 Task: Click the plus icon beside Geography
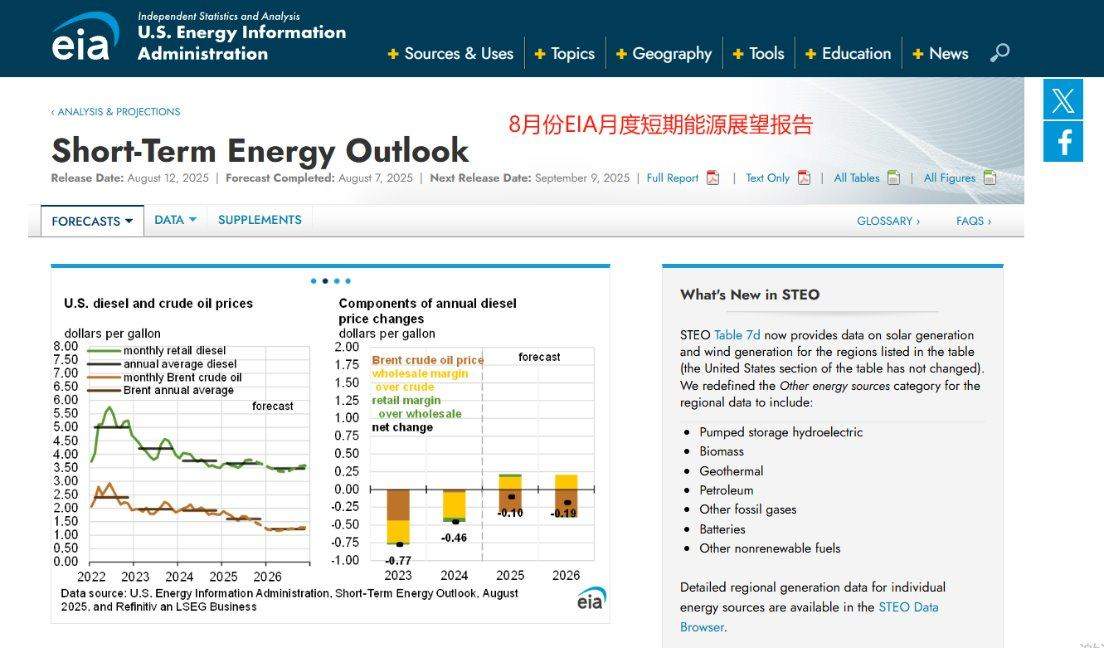click(622, 54)
